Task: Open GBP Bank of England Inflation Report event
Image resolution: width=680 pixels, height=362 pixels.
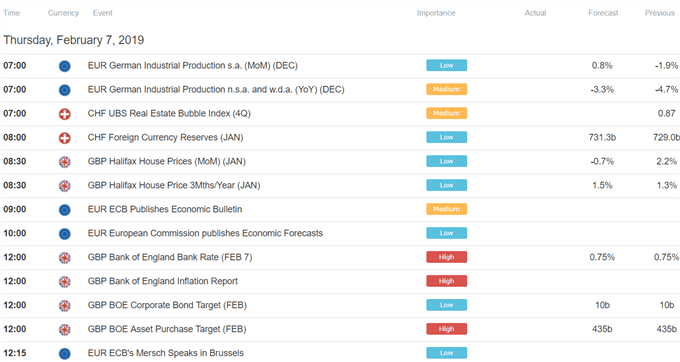Action: 163,281
